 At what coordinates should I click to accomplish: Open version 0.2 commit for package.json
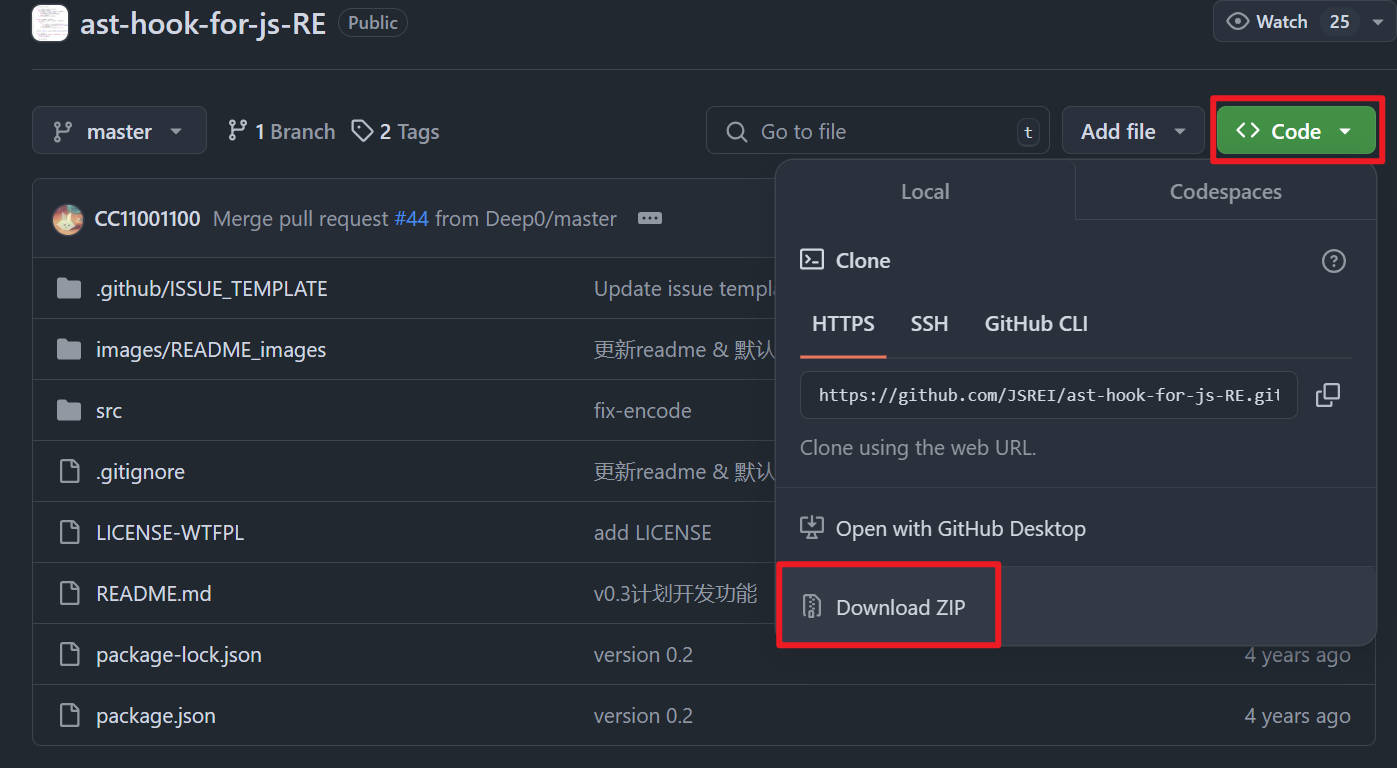pyautogui.click(x=643, y=716)
